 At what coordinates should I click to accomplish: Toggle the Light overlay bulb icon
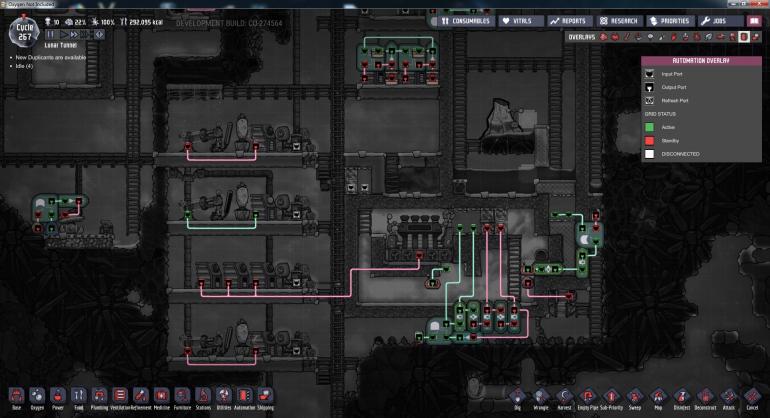tap(651, 37)
